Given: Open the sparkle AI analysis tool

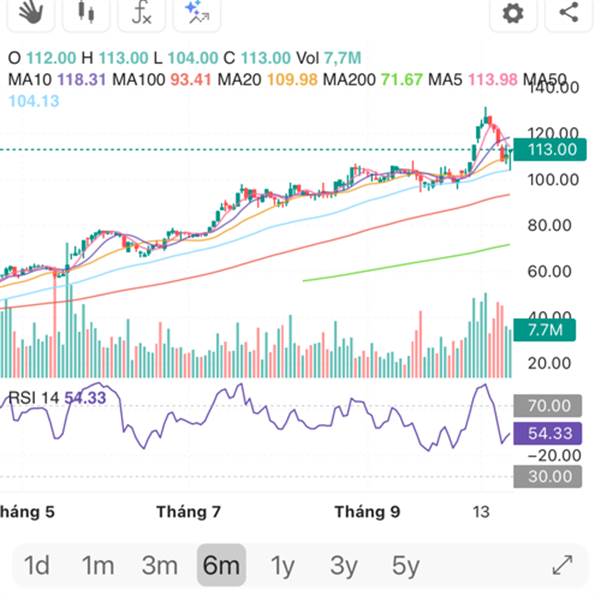Looking at the screenshot, I should (x=197, y=12).
